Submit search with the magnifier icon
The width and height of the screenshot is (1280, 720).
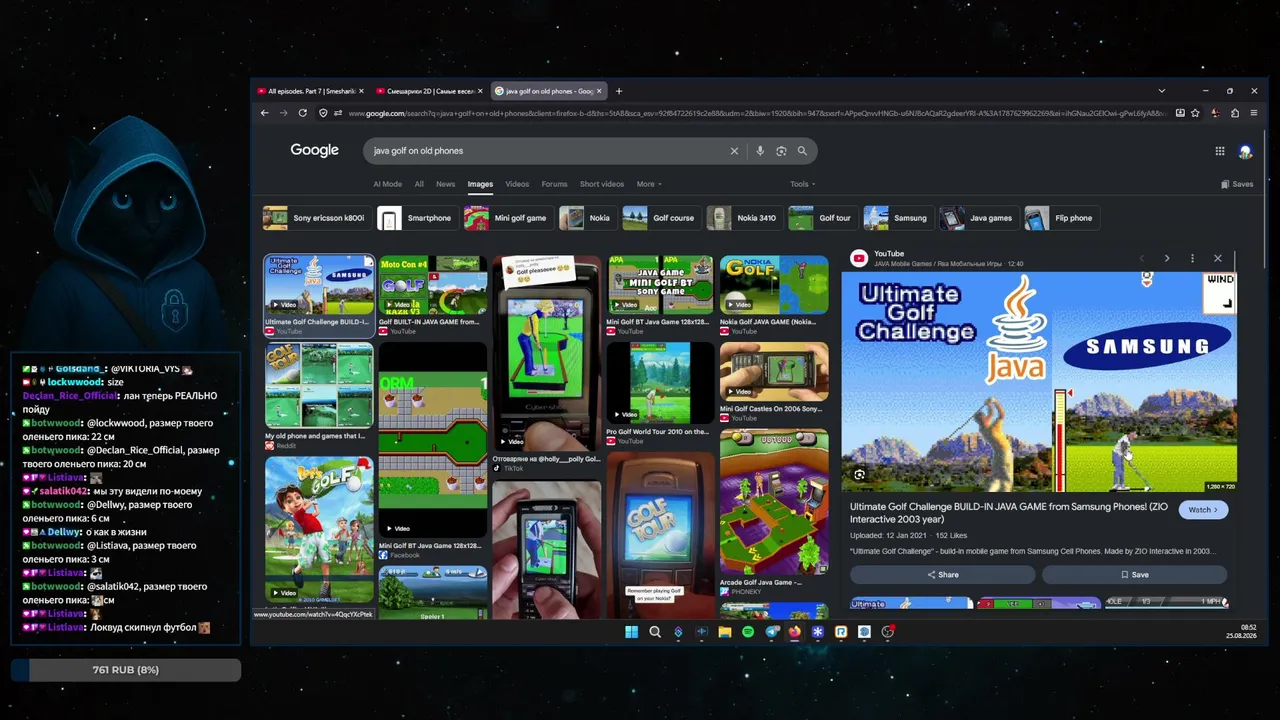[802, 151]
